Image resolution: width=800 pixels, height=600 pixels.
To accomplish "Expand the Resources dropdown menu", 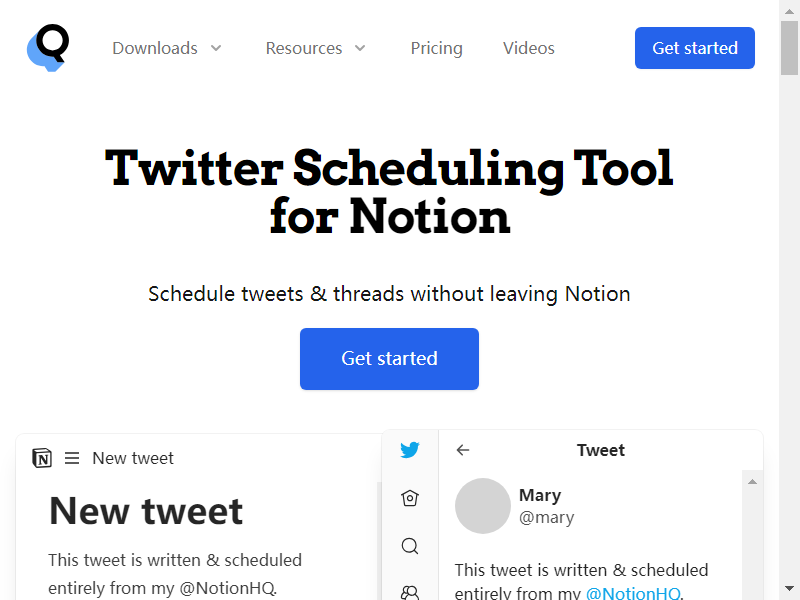I will [x=316, y=48].
